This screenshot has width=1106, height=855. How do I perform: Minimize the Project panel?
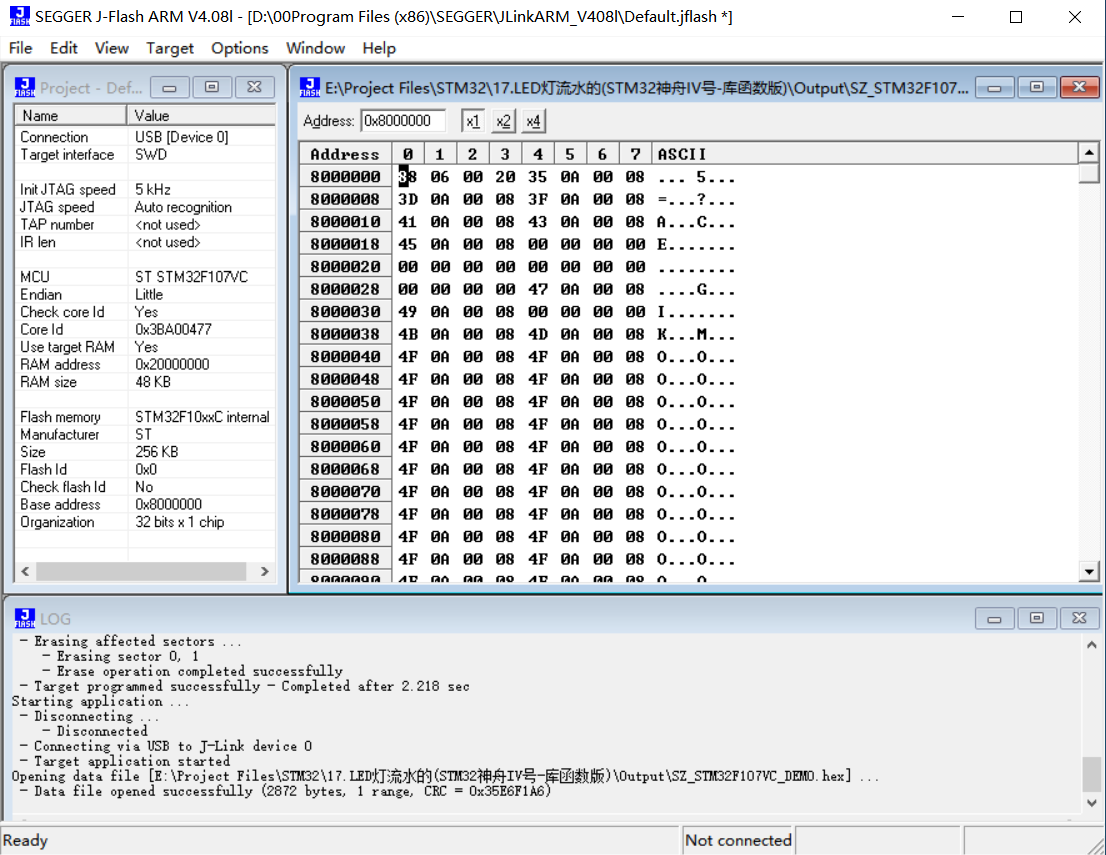pyautogui.click(x=169, y=87)
